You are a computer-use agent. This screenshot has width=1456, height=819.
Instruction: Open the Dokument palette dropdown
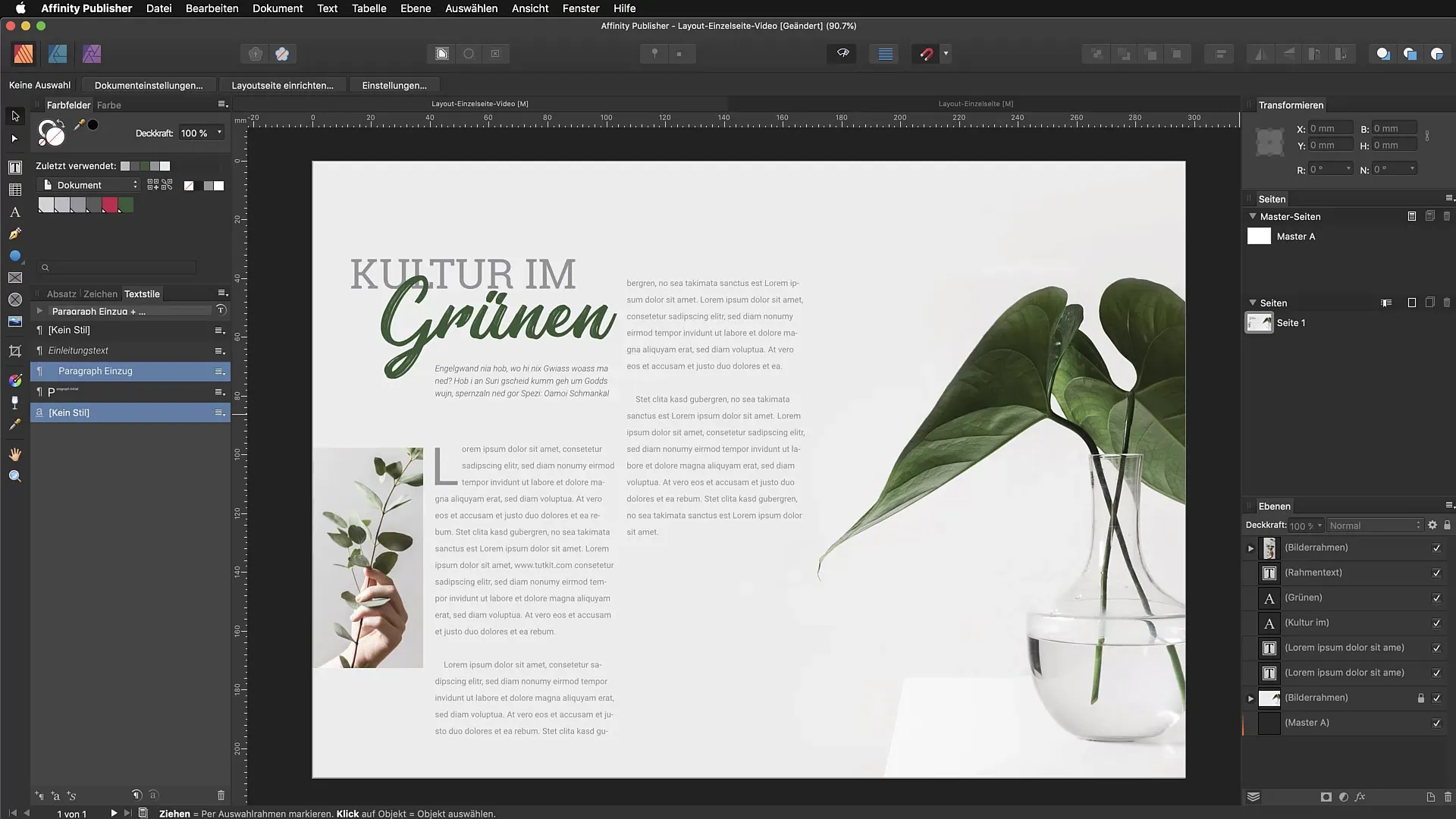point(89,185)
